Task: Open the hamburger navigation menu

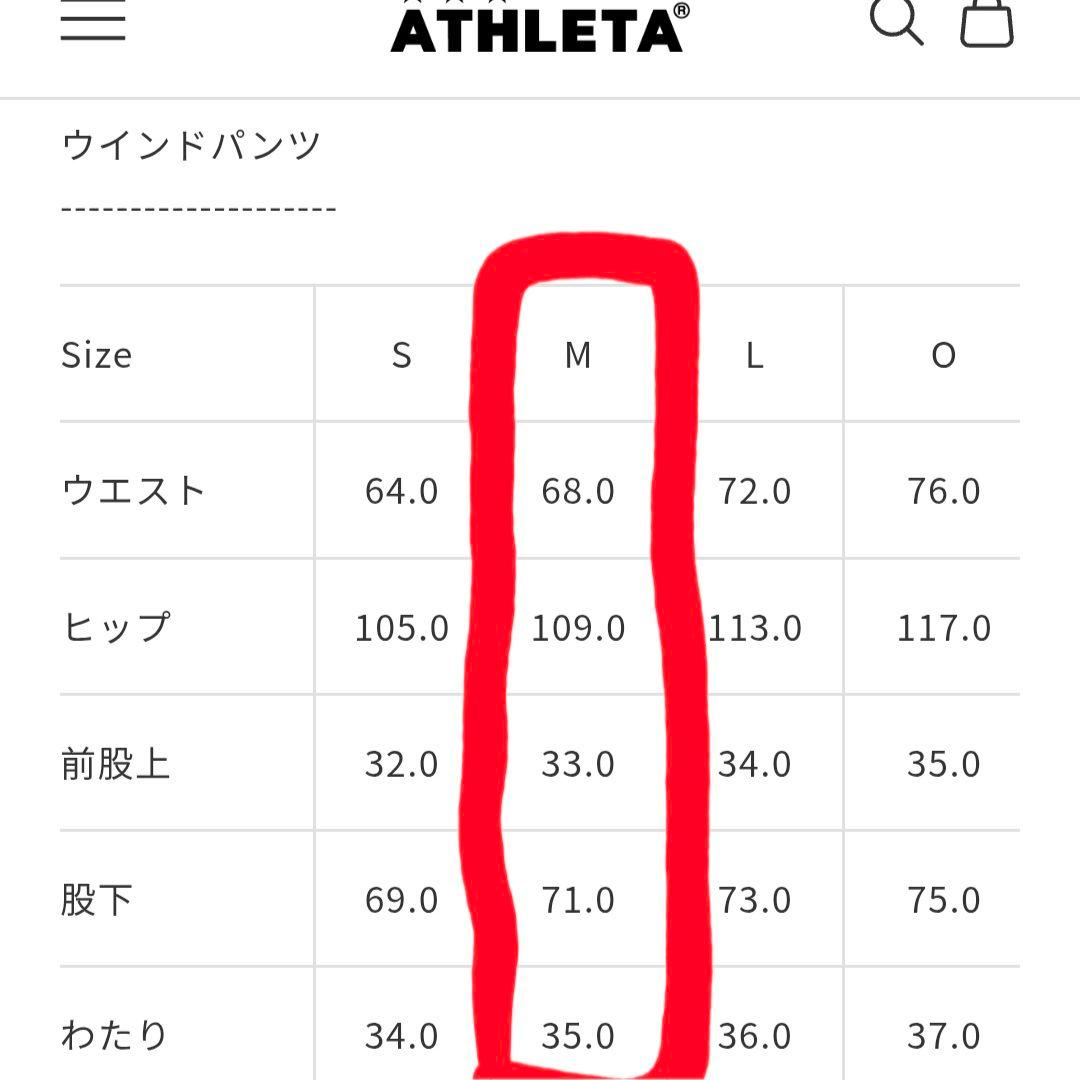Action: coord(95,18)
